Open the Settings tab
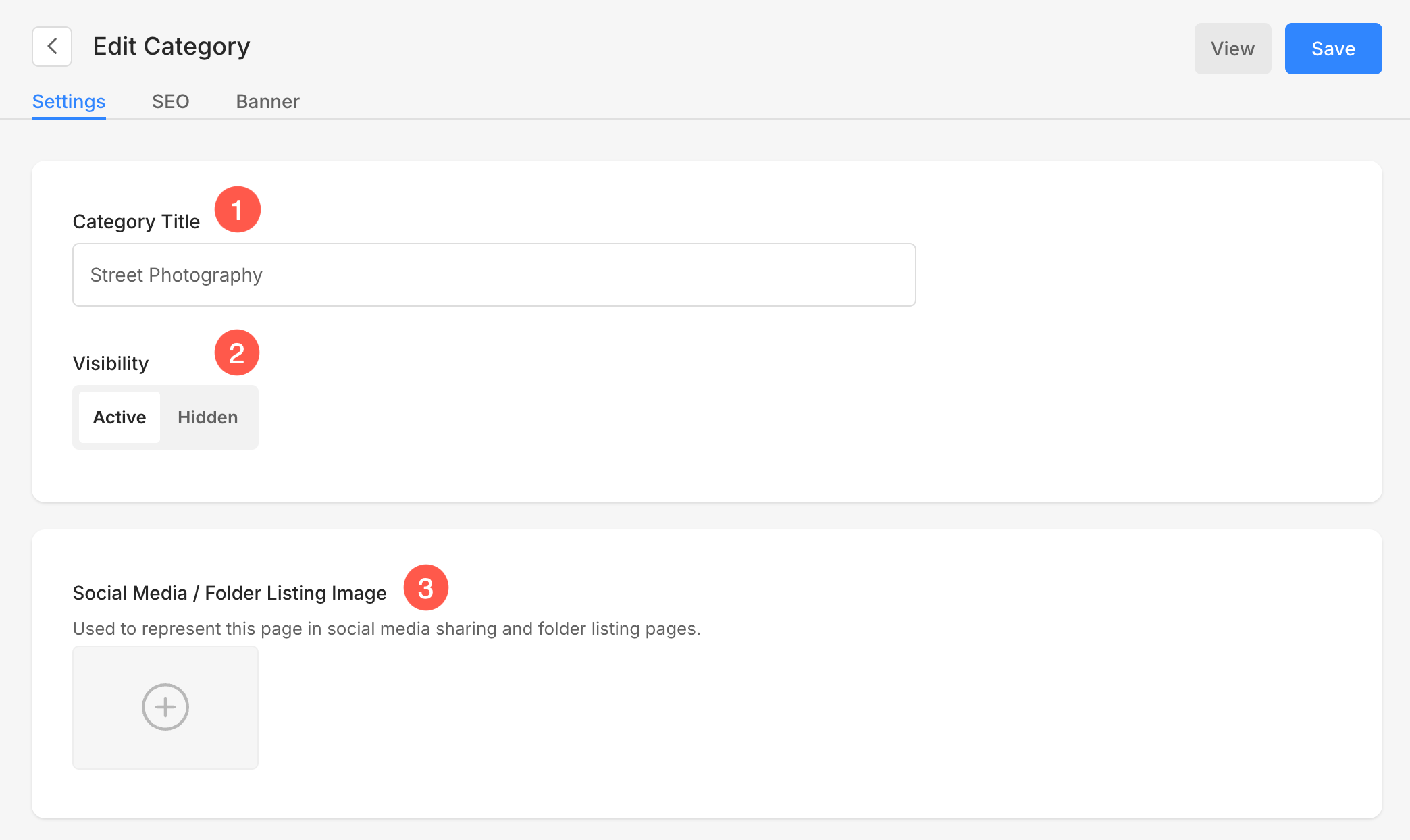This screenshot has height=840, width=1410. [x=69, y=101]
